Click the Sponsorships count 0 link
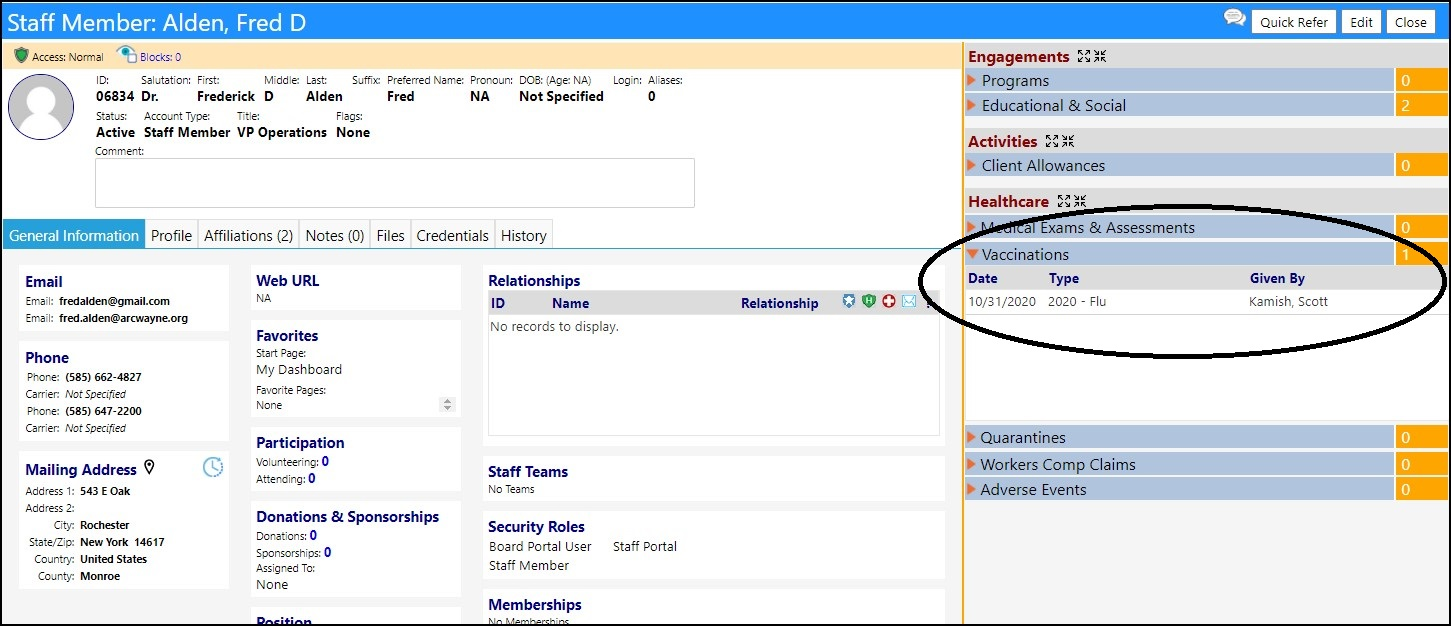This screenshot has height=626, width=1451. click(x=327, y=553)
